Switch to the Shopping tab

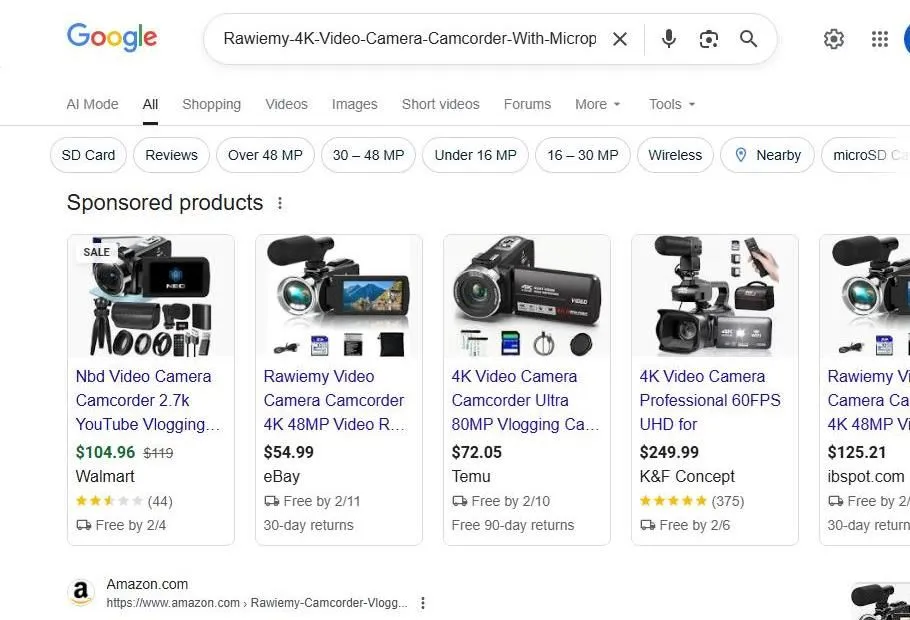pyautogui.click(x=211, y=104)
